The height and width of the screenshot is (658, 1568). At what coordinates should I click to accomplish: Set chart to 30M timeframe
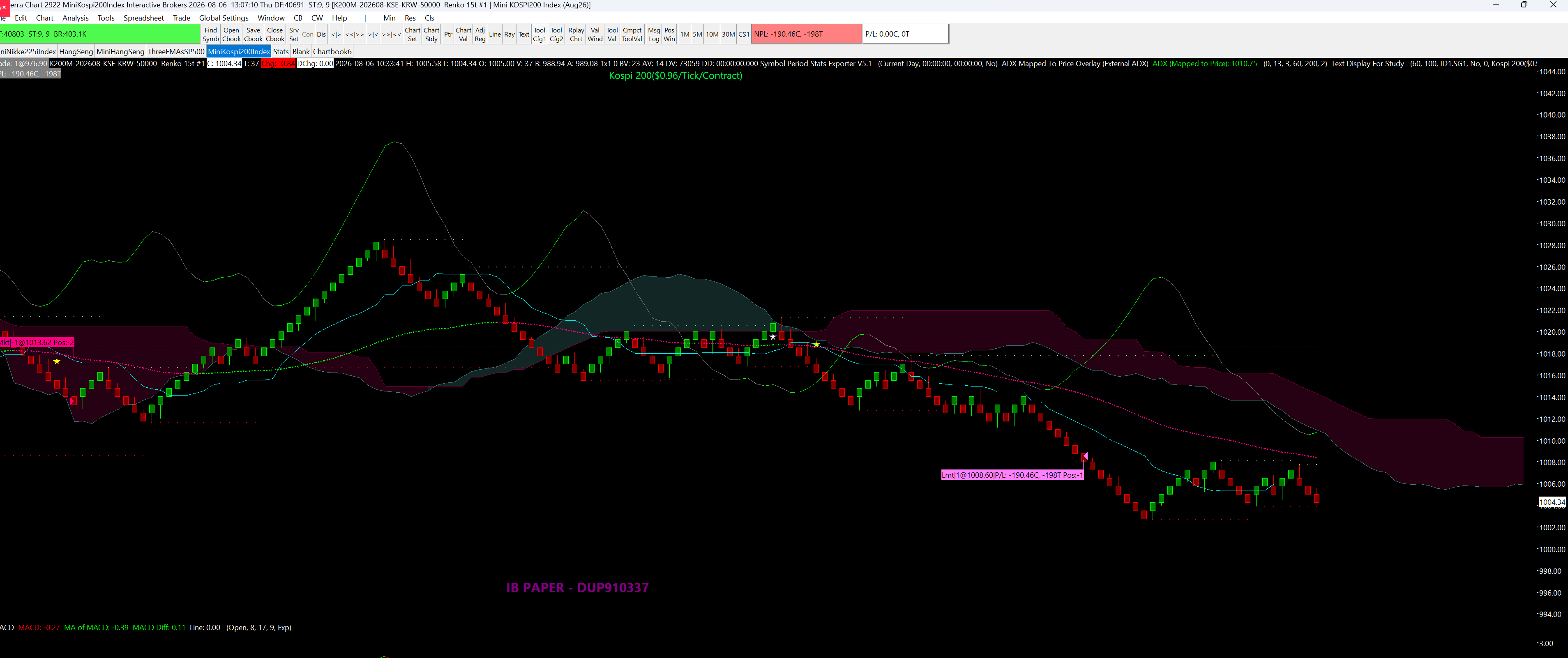[x=729, y=34]
